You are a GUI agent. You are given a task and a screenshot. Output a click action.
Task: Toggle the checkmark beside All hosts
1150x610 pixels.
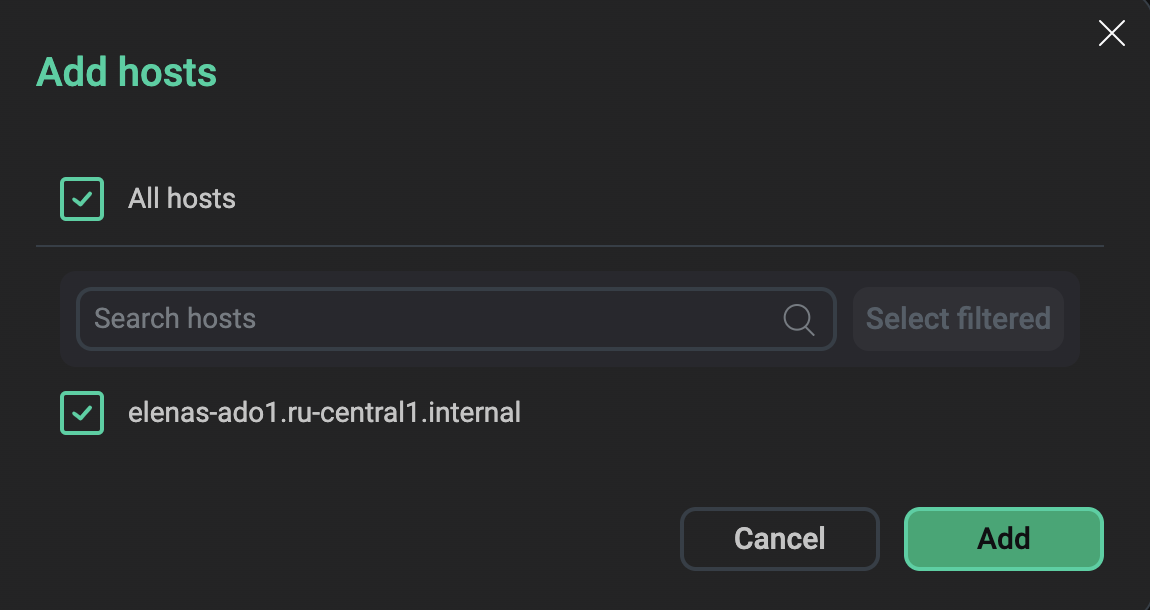tap(82, 199)
